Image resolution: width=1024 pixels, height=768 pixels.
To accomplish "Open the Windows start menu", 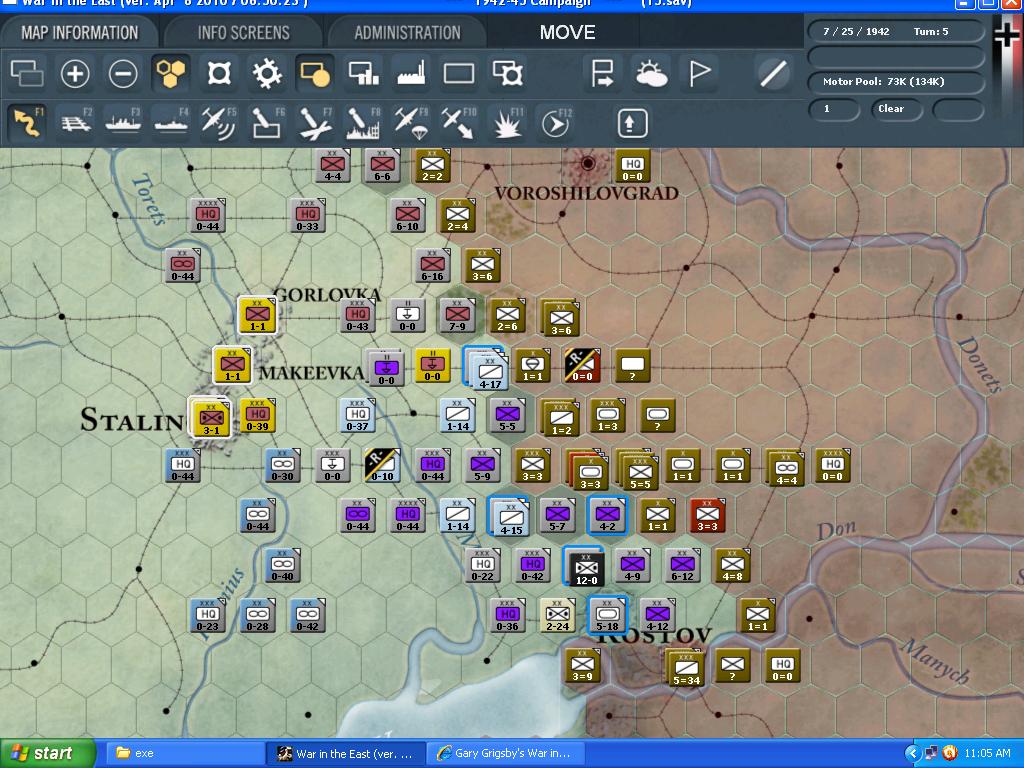I will 47,753.
